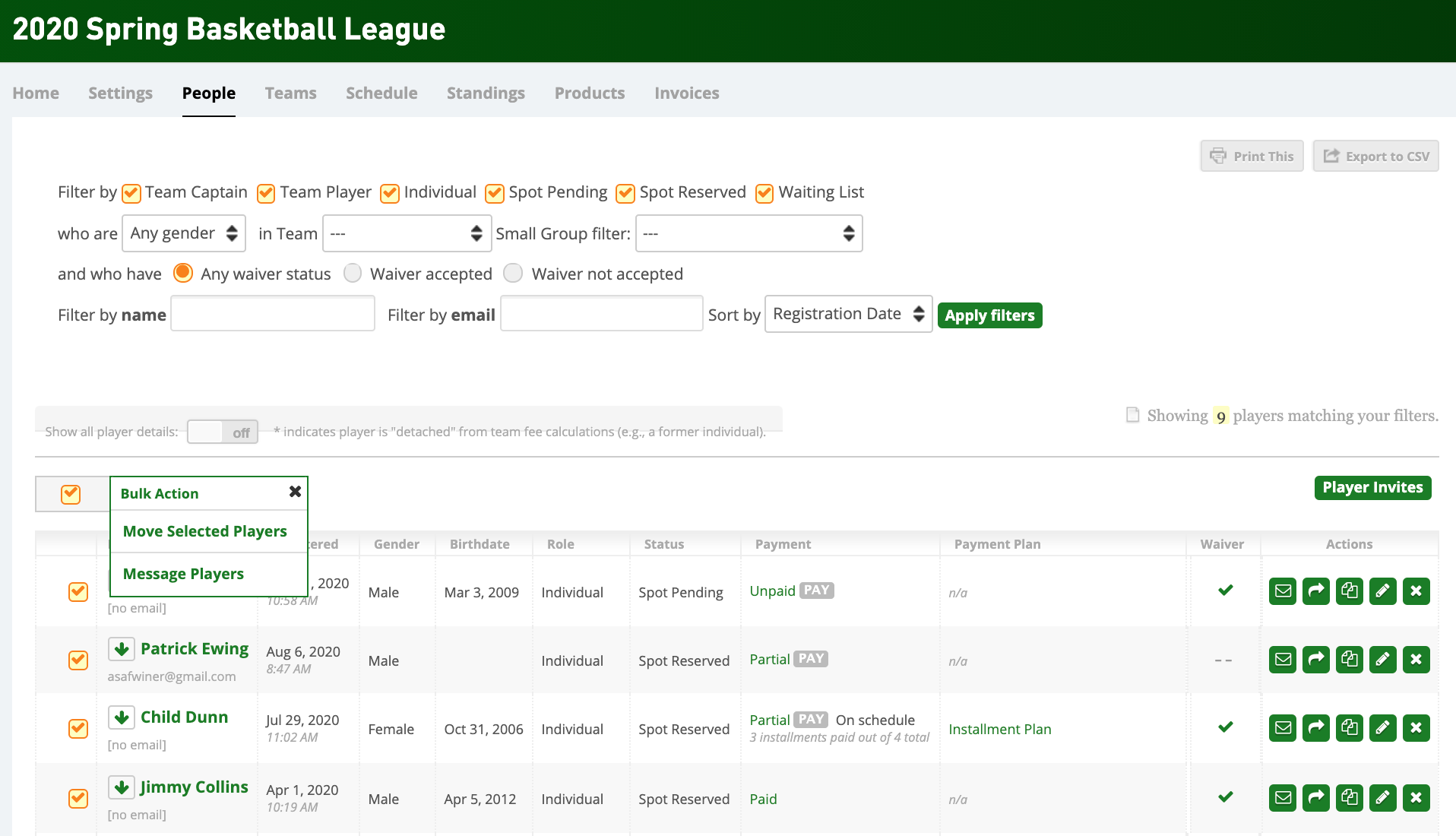Focus the Filter by email field
1456x836 pixels.
601,314
